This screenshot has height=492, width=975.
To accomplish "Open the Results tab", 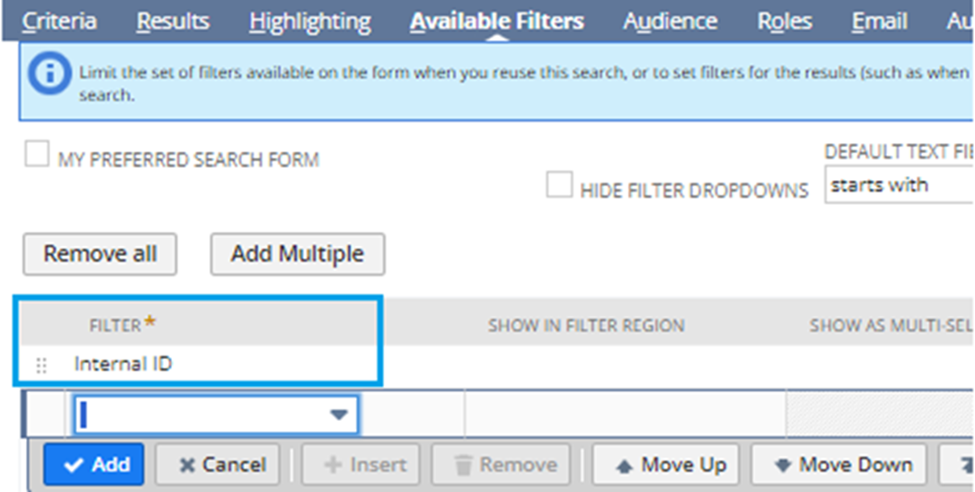I will coord(173,22).
